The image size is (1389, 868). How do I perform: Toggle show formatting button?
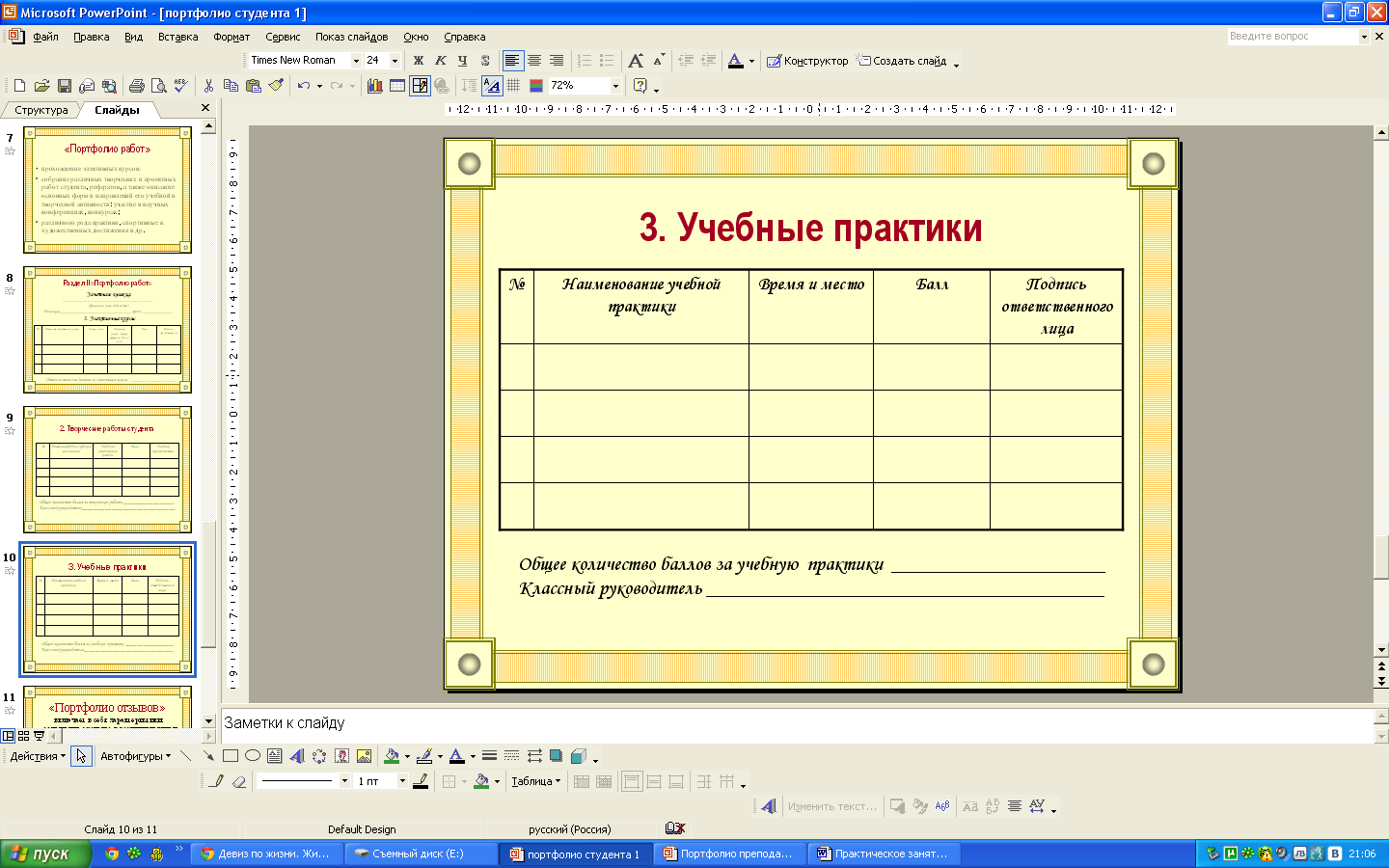492,86
